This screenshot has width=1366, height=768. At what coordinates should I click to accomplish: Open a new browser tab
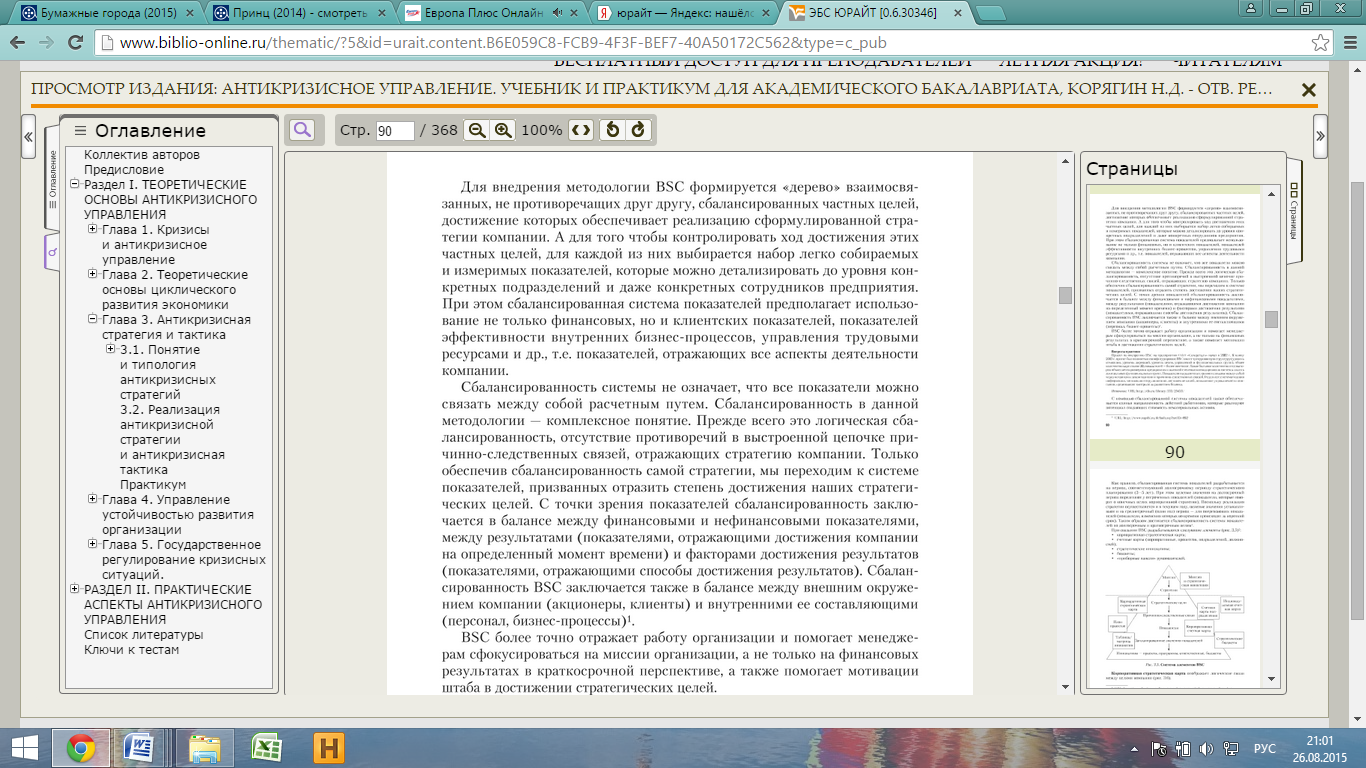coord(991,14)
